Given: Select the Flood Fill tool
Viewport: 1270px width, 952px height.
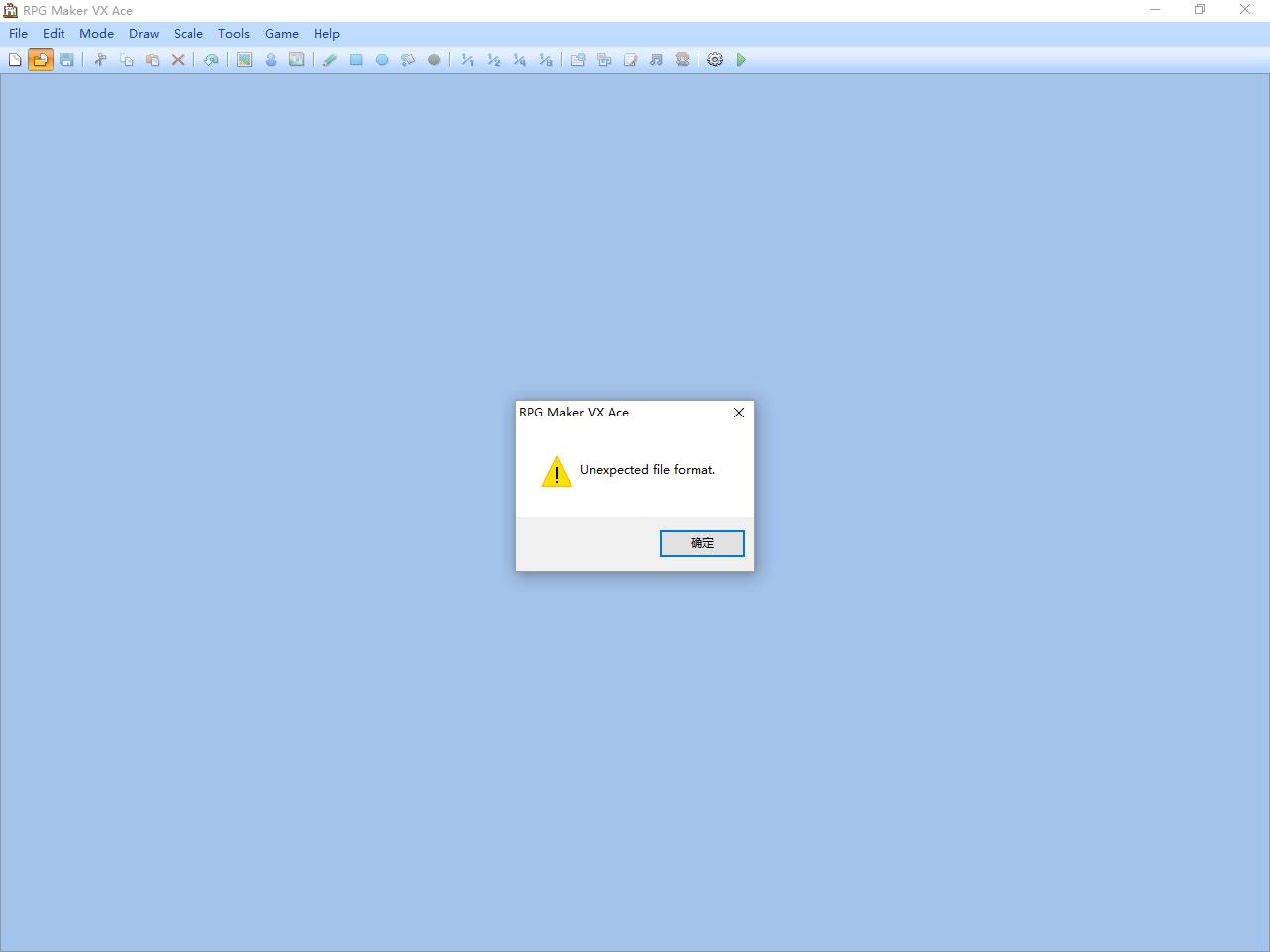Looking at the screenshot, I should 408,59.
